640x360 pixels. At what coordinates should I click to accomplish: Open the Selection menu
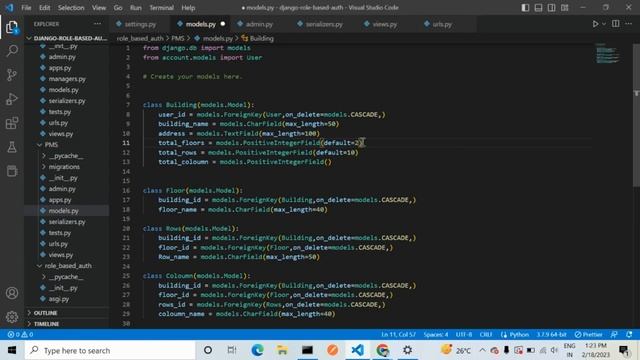[x=71, y=8]
